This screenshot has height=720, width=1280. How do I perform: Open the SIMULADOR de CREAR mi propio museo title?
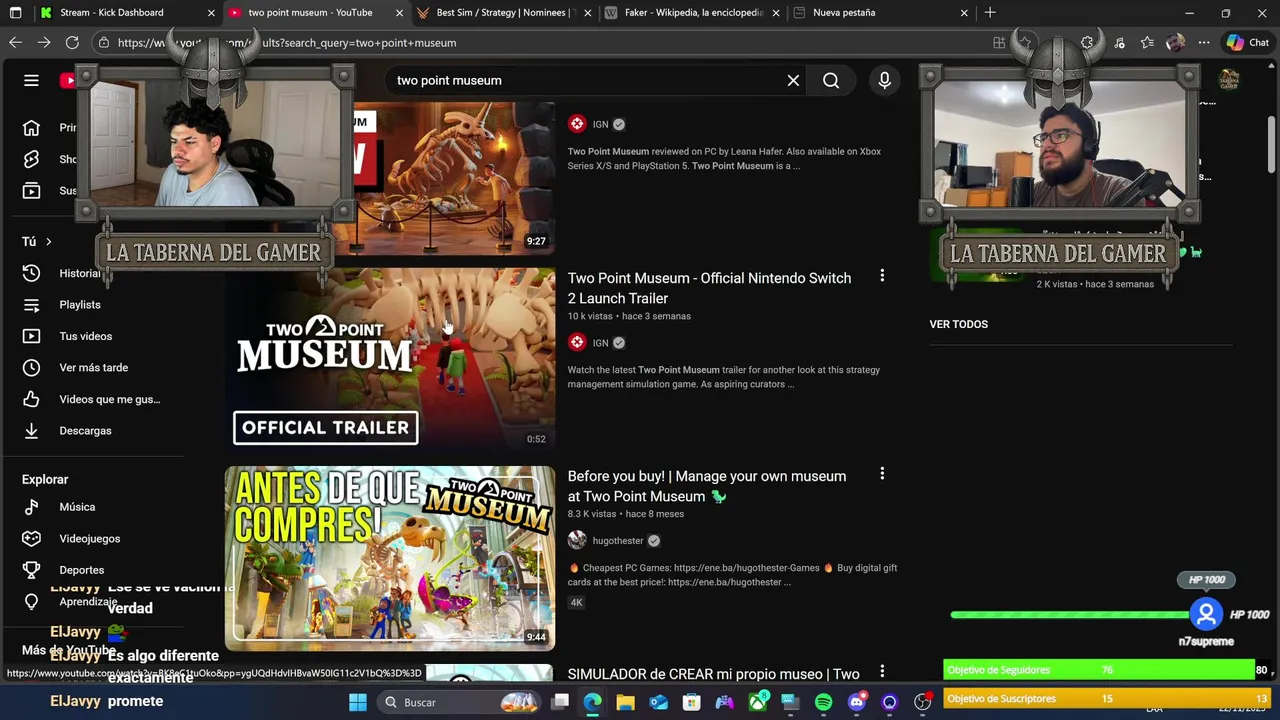click(x=713, y=674)
